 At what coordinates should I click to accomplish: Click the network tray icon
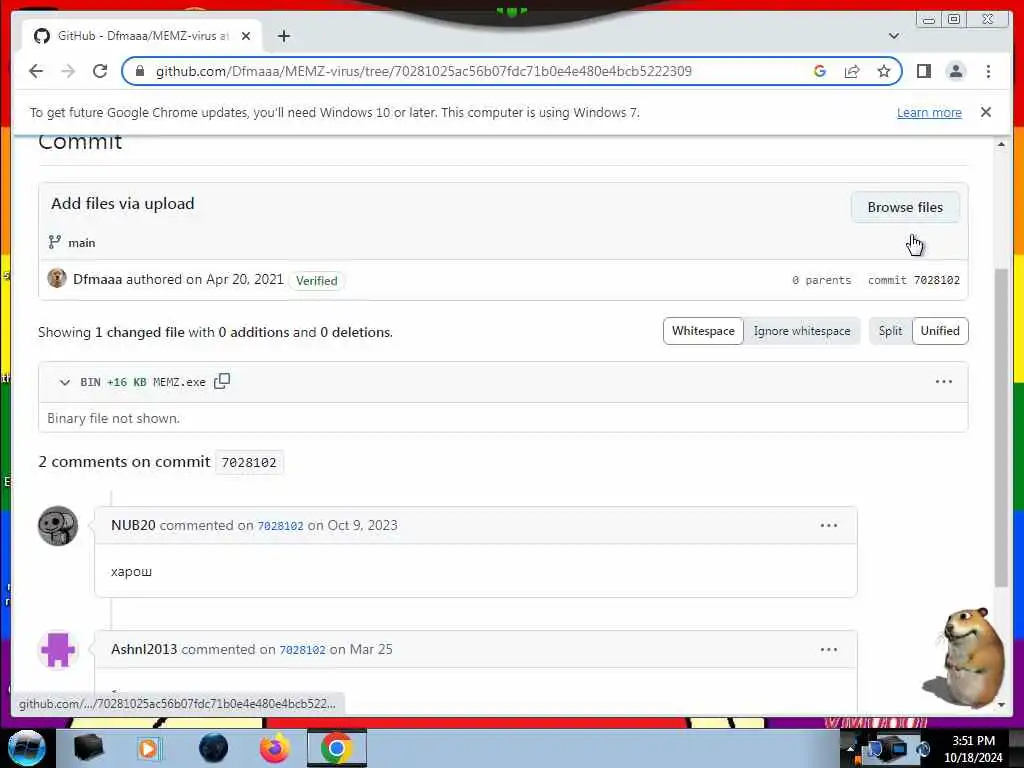[899, 748]
